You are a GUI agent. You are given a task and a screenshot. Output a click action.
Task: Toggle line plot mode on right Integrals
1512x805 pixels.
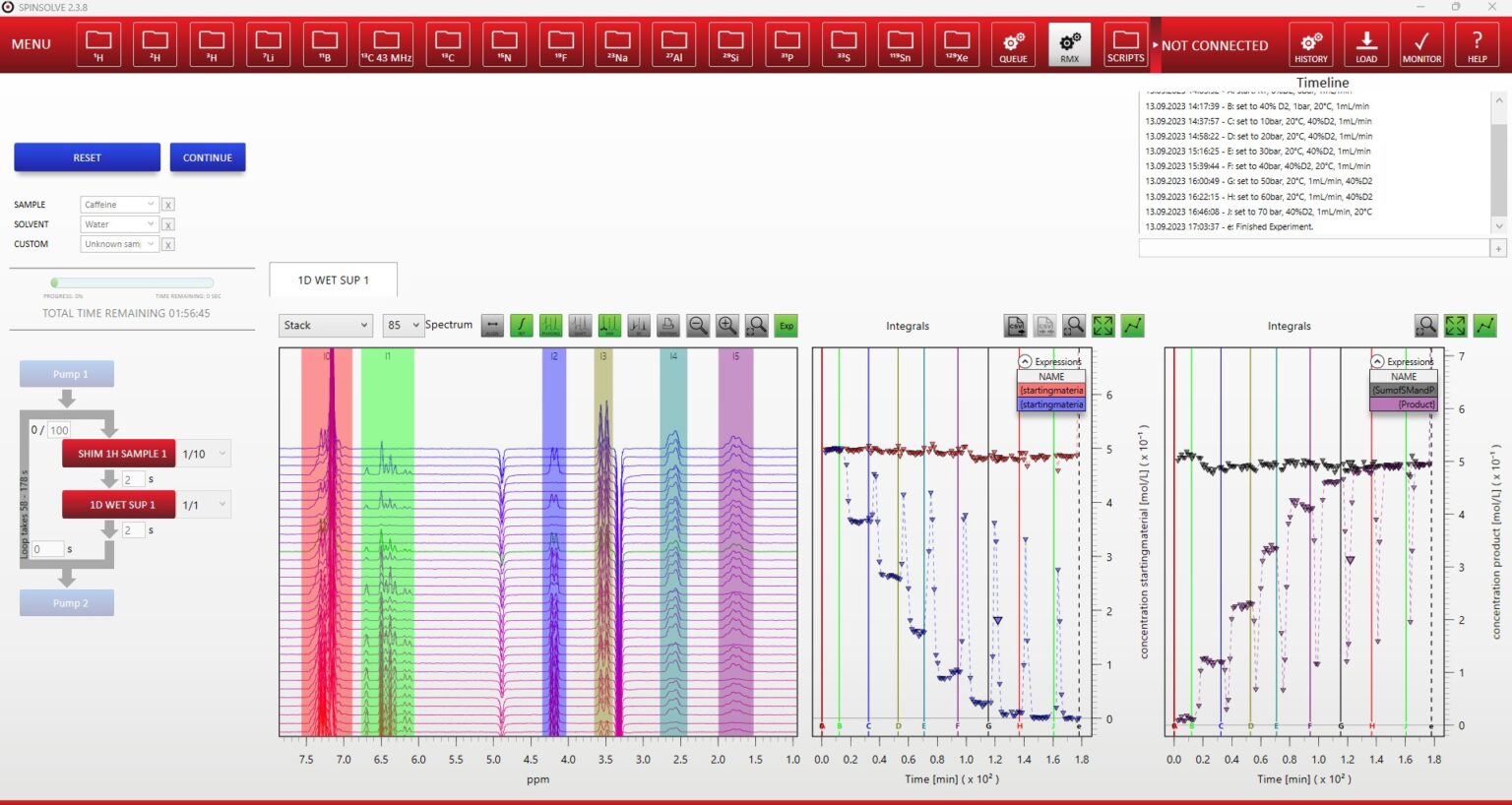point(1484,326)
